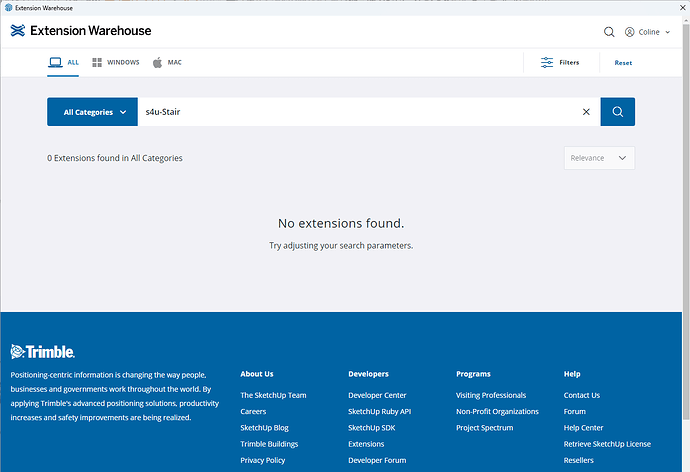690x472 pixels.
Task: Open the Resellers footer link
Action: click(578, 460)
